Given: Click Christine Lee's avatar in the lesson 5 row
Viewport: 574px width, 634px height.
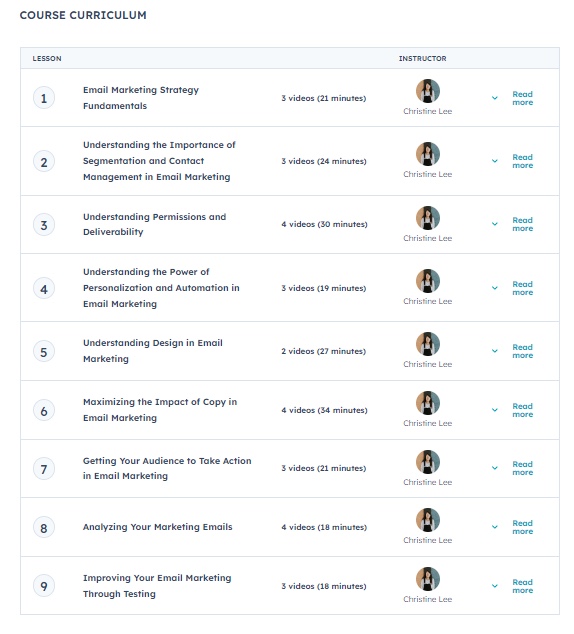Looking at the screenshot, I should tap(428, 344).
